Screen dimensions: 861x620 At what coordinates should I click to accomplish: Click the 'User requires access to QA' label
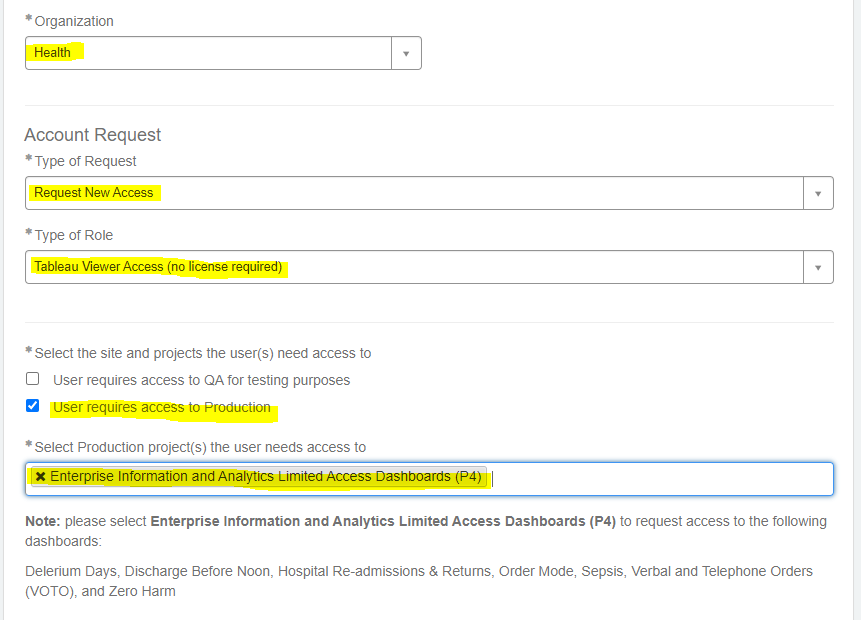click(x=201, y=380)
